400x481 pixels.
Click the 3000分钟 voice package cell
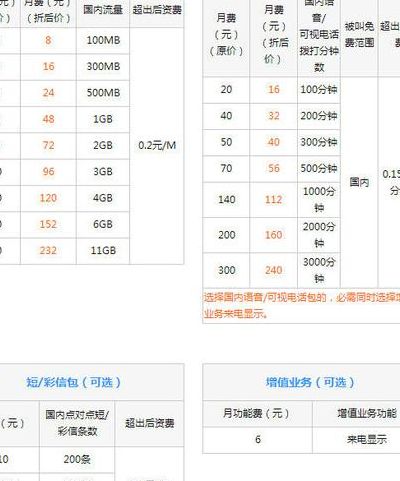coord(319,270)
